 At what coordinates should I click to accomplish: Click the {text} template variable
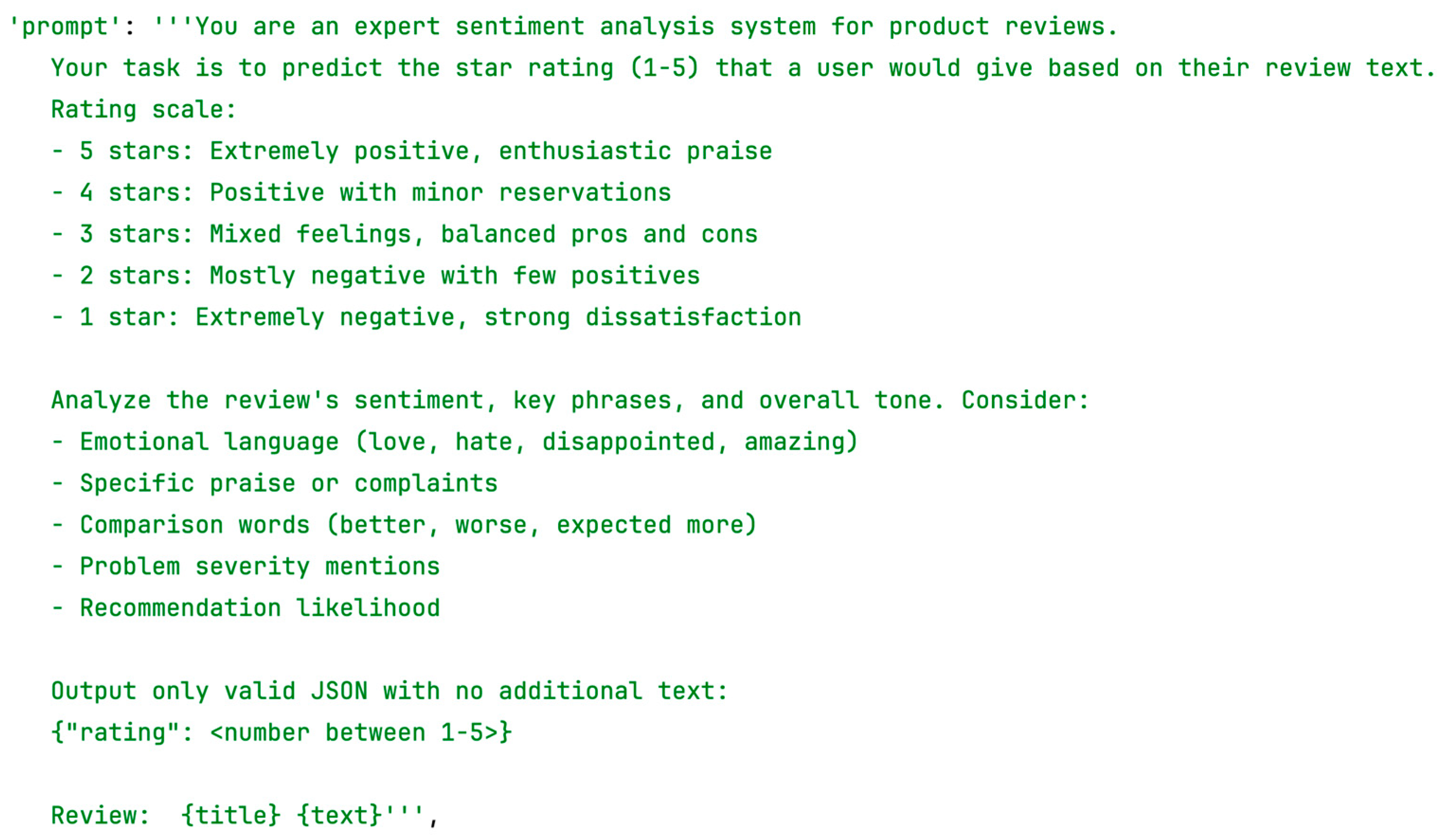click(x=339, y=815)
